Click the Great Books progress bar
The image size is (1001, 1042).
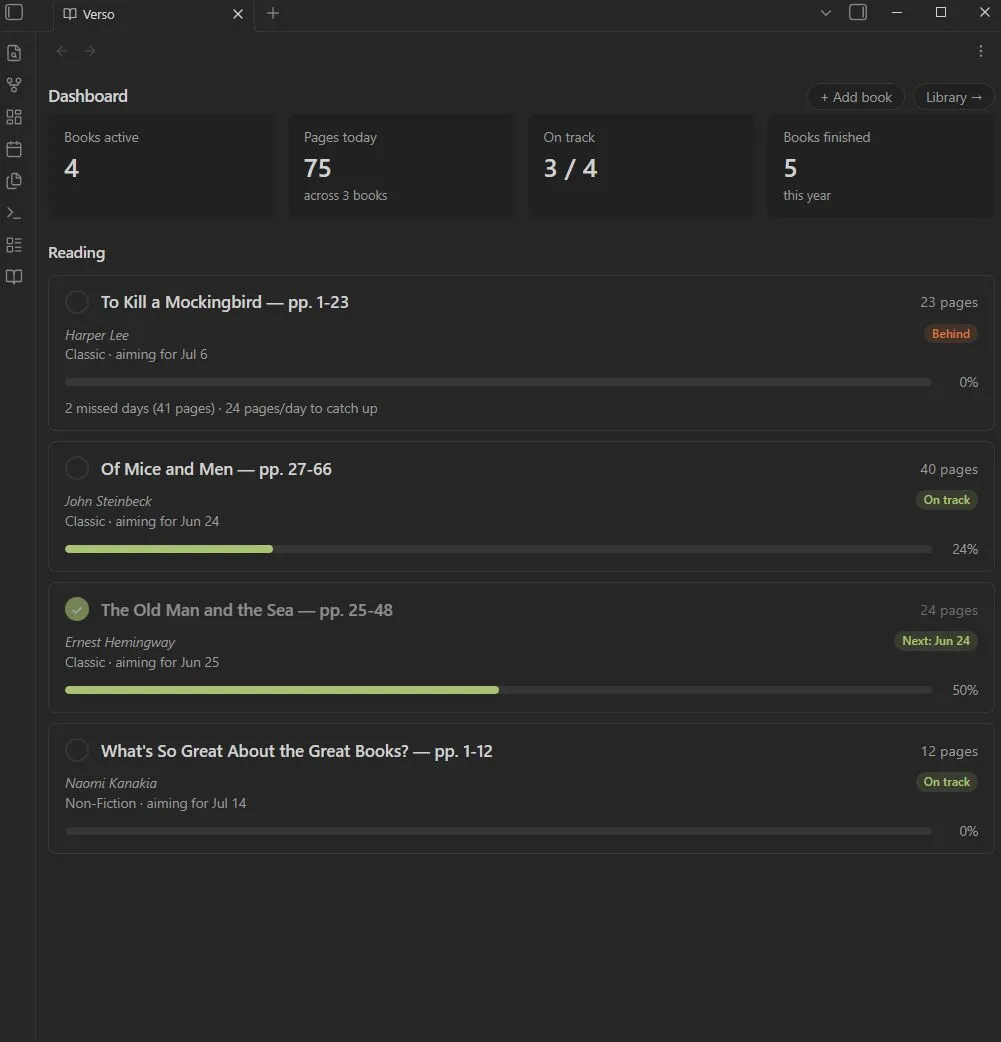(499, 831)
